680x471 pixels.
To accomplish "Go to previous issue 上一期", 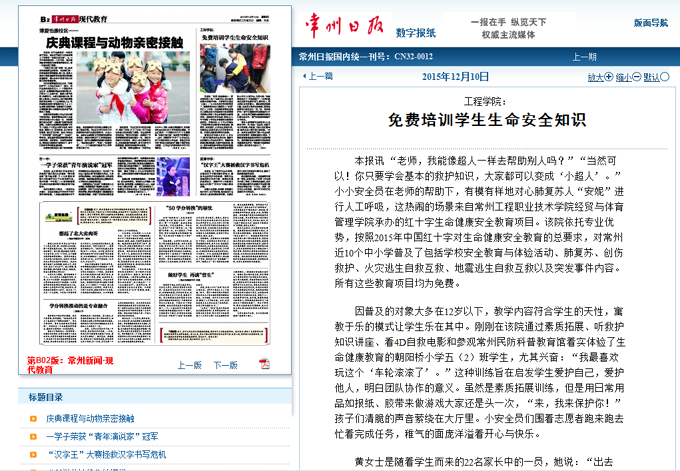I will (x=584, y=57).
